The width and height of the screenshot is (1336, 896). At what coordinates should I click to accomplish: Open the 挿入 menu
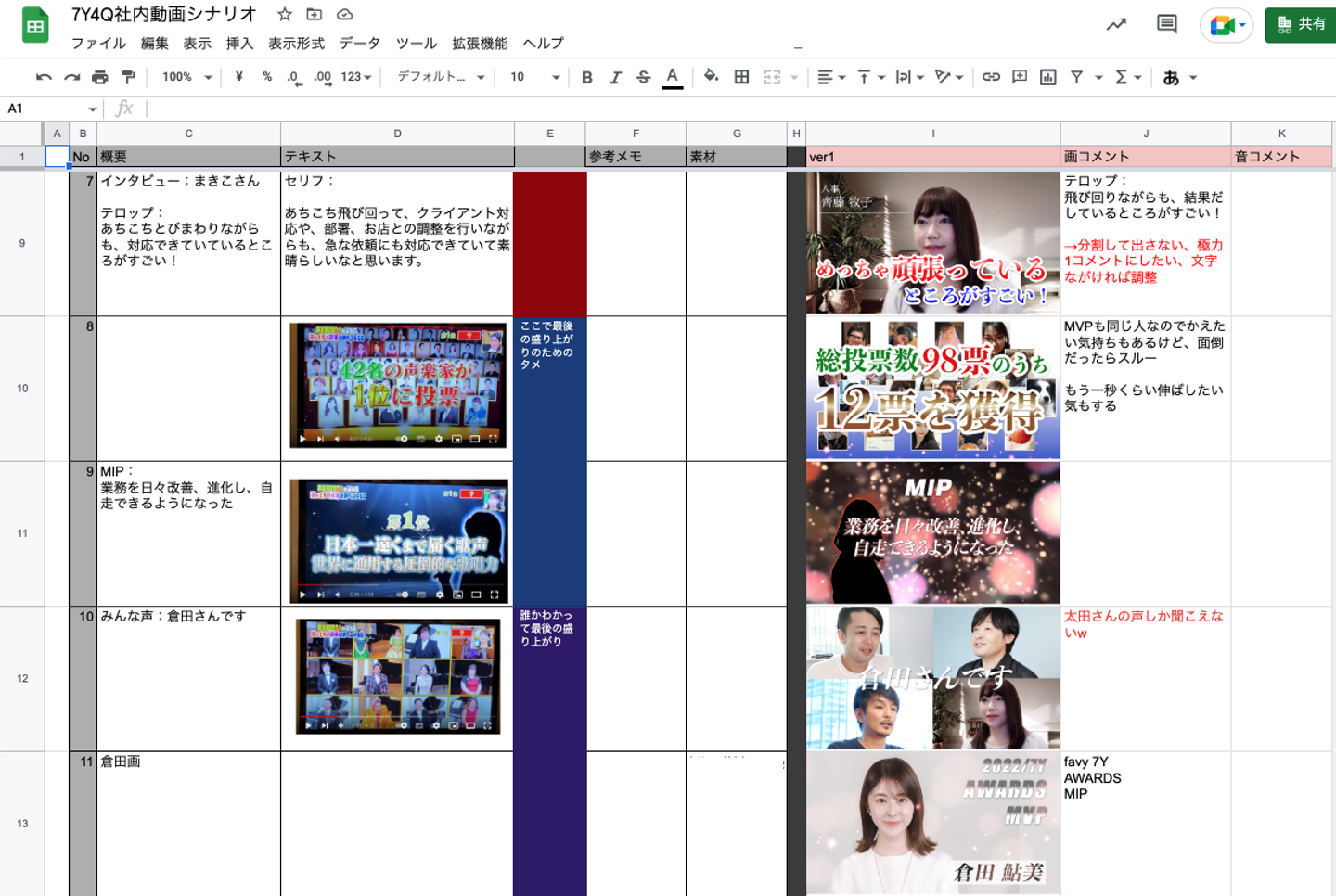click(x=239, y=44)
